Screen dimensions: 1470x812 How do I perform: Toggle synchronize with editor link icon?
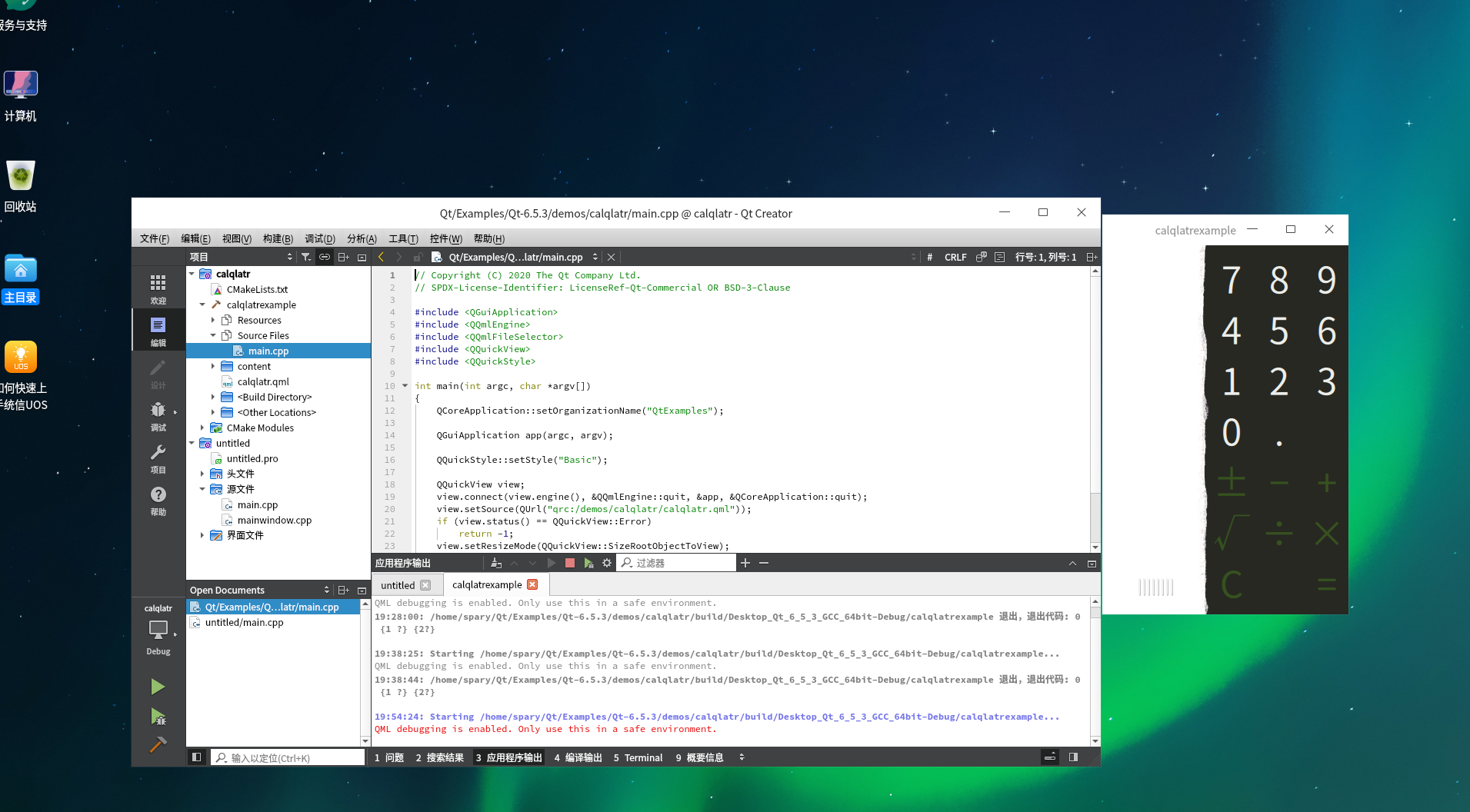tap(325, 257)
